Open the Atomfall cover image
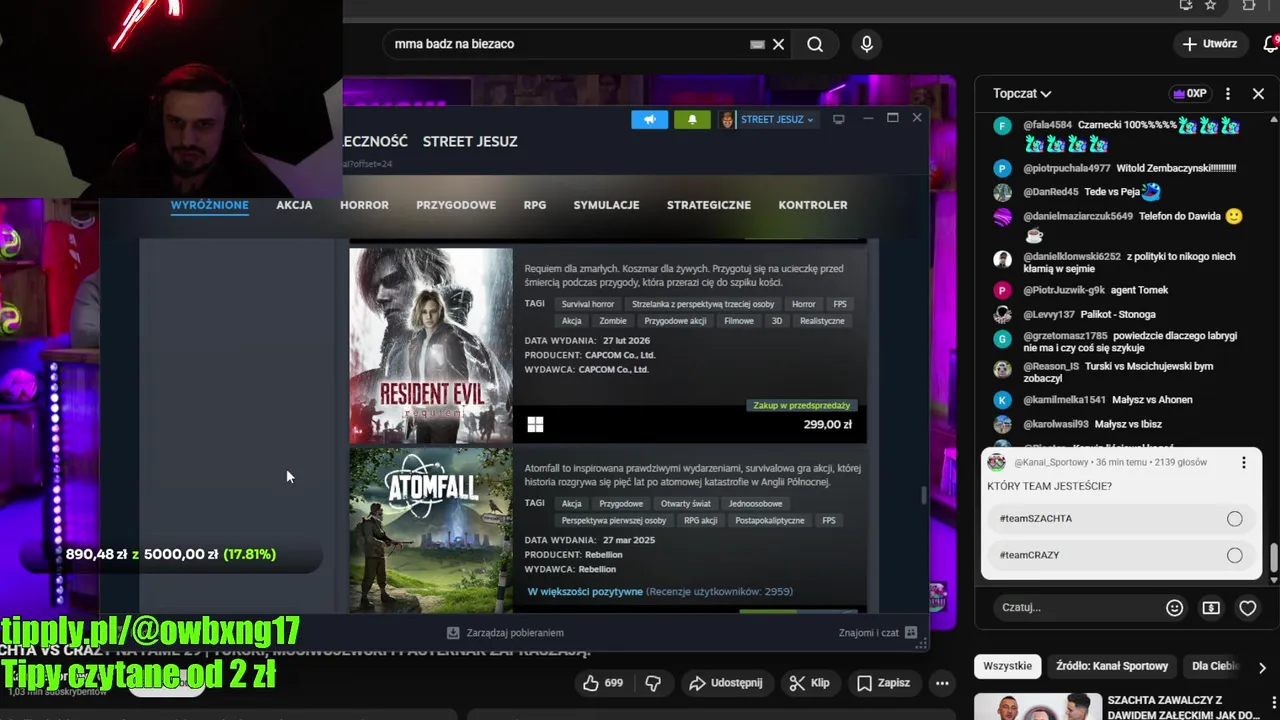This screenshot has height=720, width=1280. click(431, 530)
